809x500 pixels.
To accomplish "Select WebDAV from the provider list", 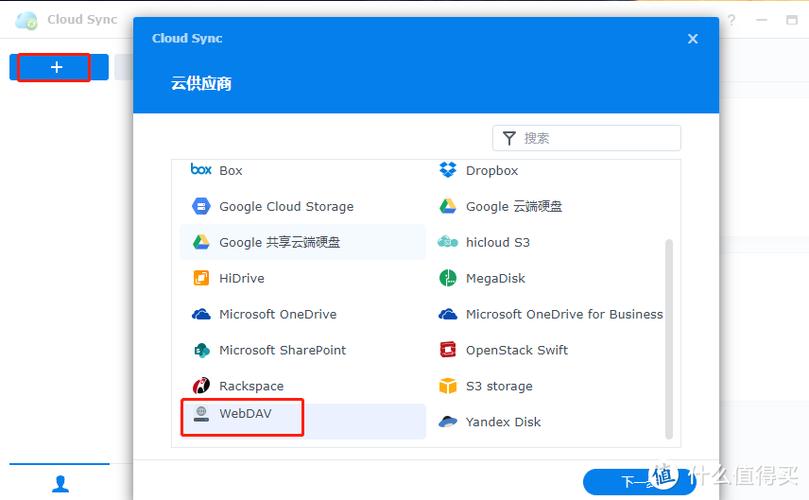I will pos(245,414).
